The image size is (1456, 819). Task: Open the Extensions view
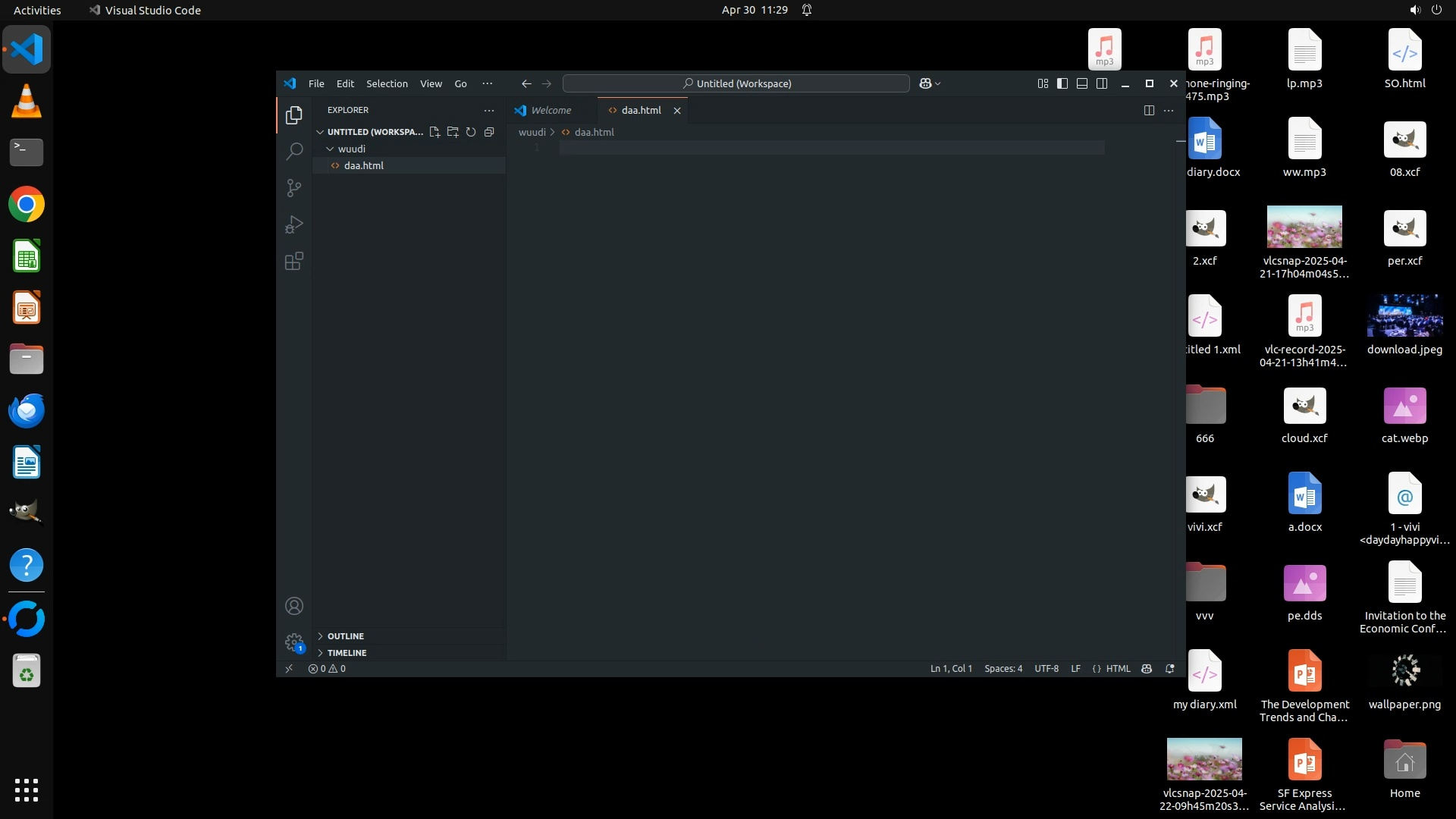coord(294,262)
